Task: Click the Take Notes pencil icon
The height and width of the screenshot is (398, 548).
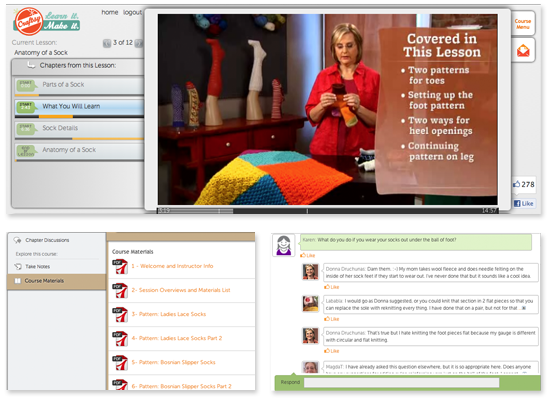Action: tap(17, 267)
